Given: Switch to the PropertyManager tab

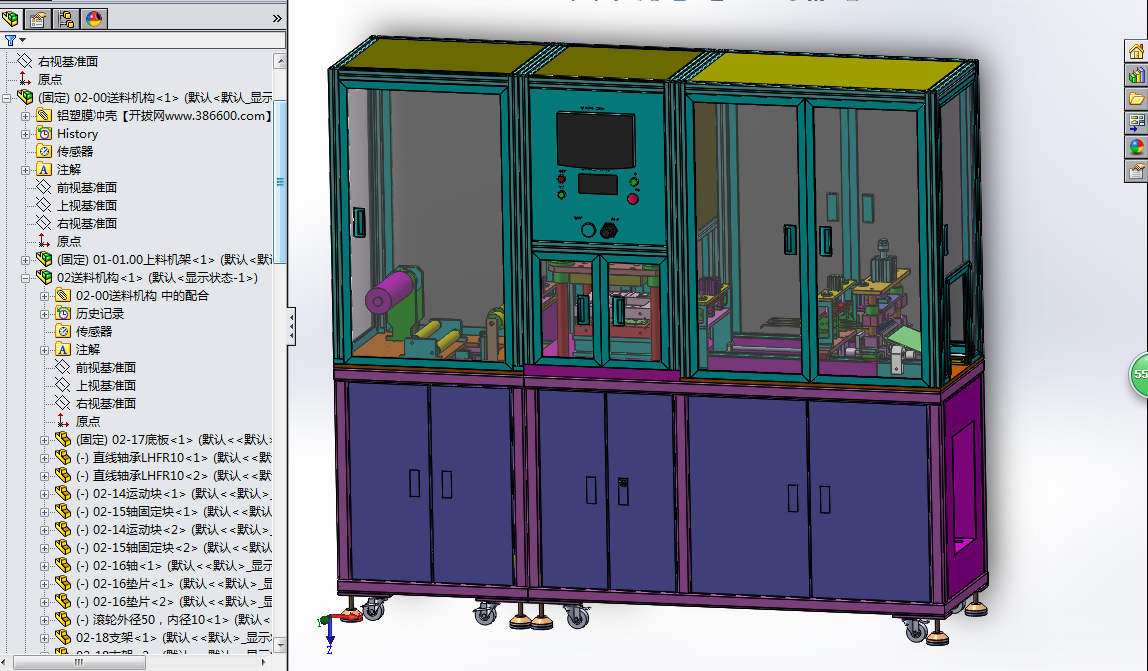Looking at the screenshot, I should (38, 18).
